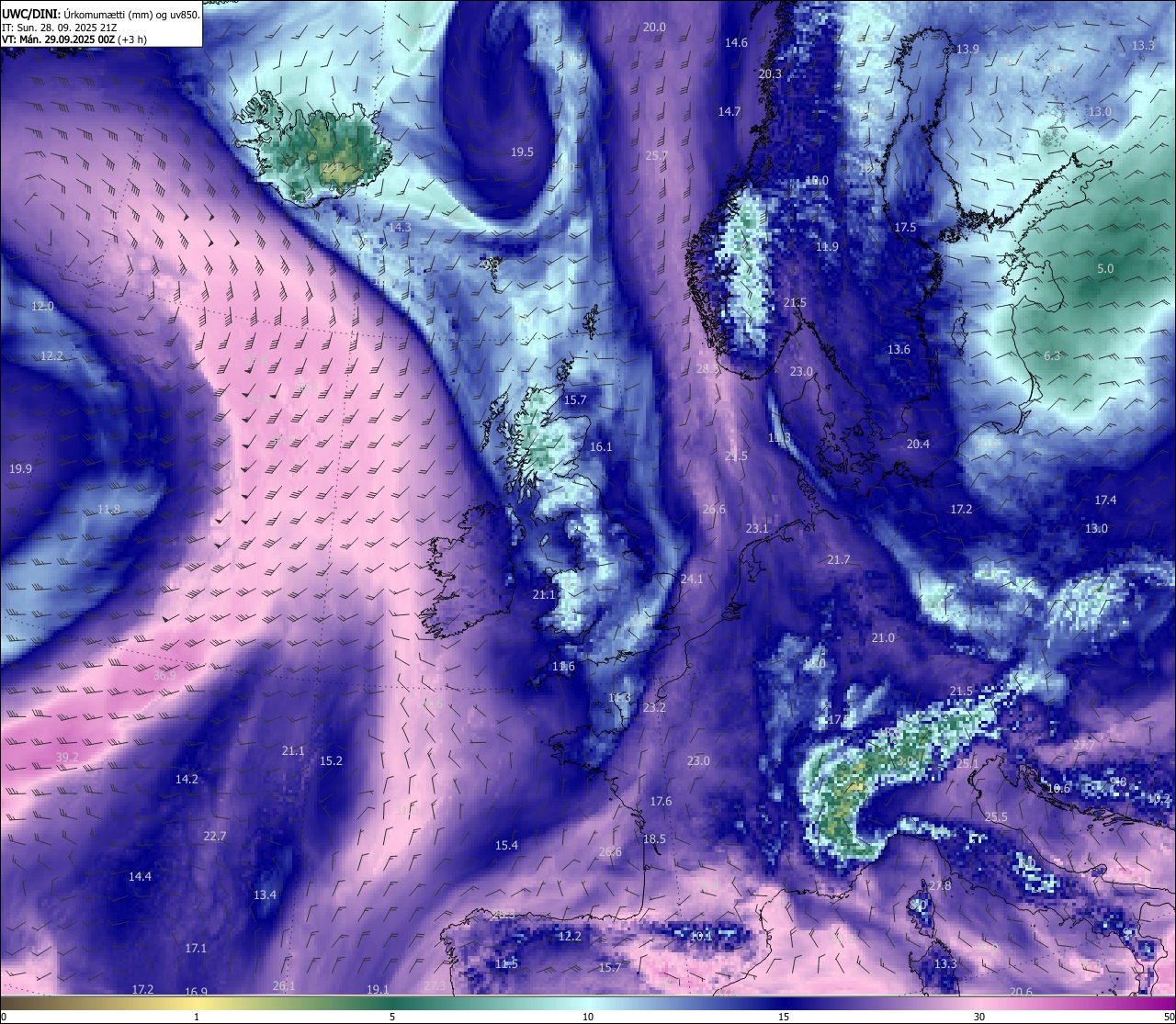The height and width of the screenshot is (1024, 1176).
Task: Click the '0' tick on the color scale
Action: [4, 1017]
